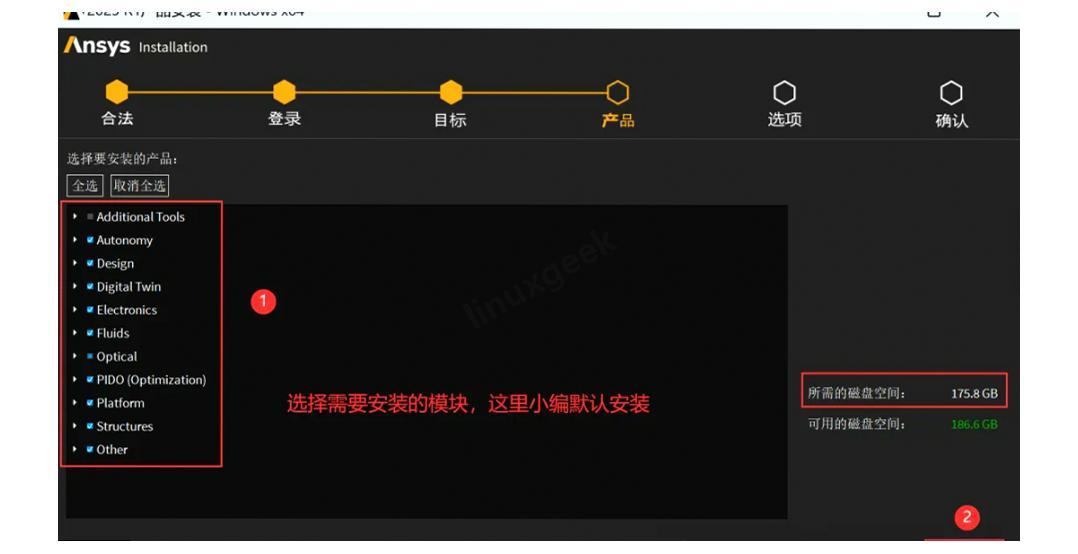The image size is (1078, 554).
Task: Uncheck the Digital Twin checkbox
Action: [x=90, y=287]
